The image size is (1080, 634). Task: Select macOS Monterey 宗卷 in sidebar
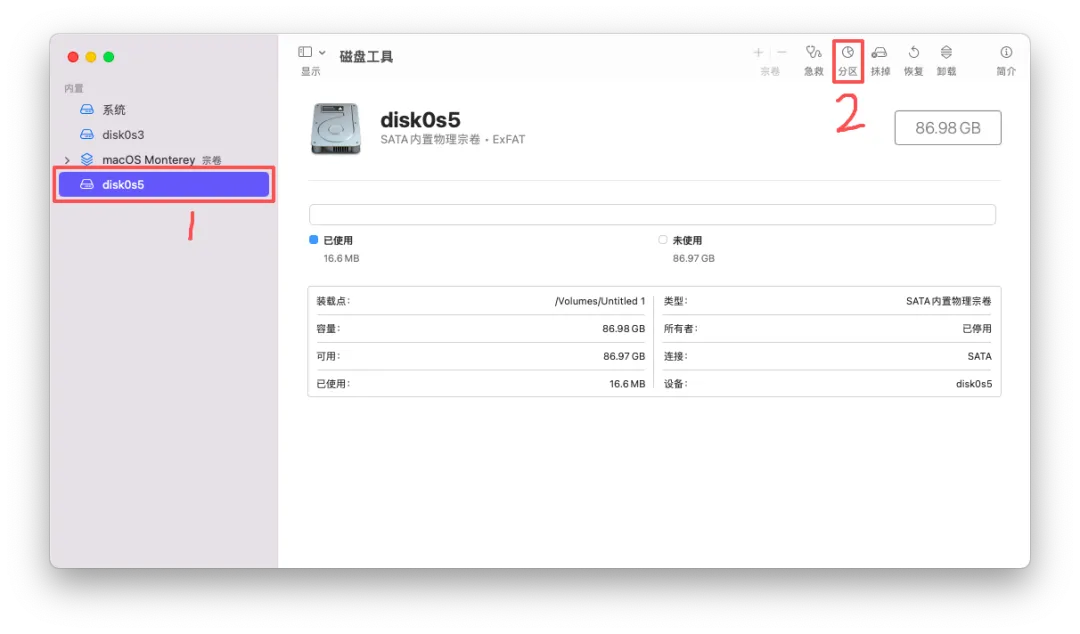pyautogui.click(x=164, y=160)
